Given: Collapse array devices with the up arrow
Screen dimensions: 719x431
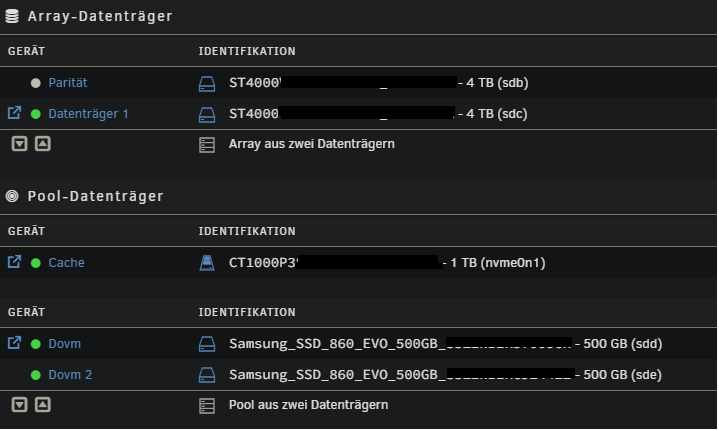Looking at the screenshot, I should (43, 144).
